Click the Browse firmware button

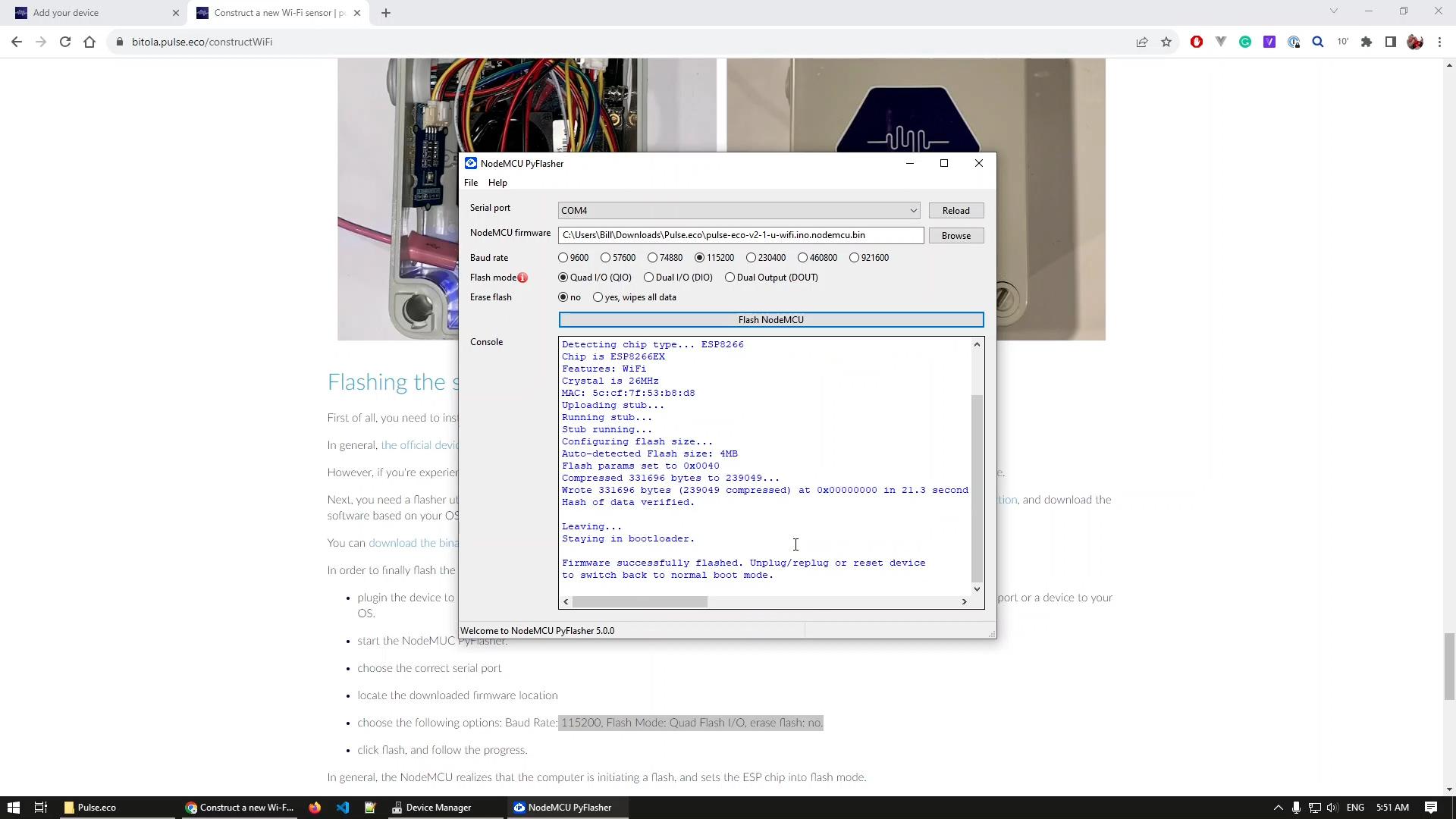[x=955, y=236]
